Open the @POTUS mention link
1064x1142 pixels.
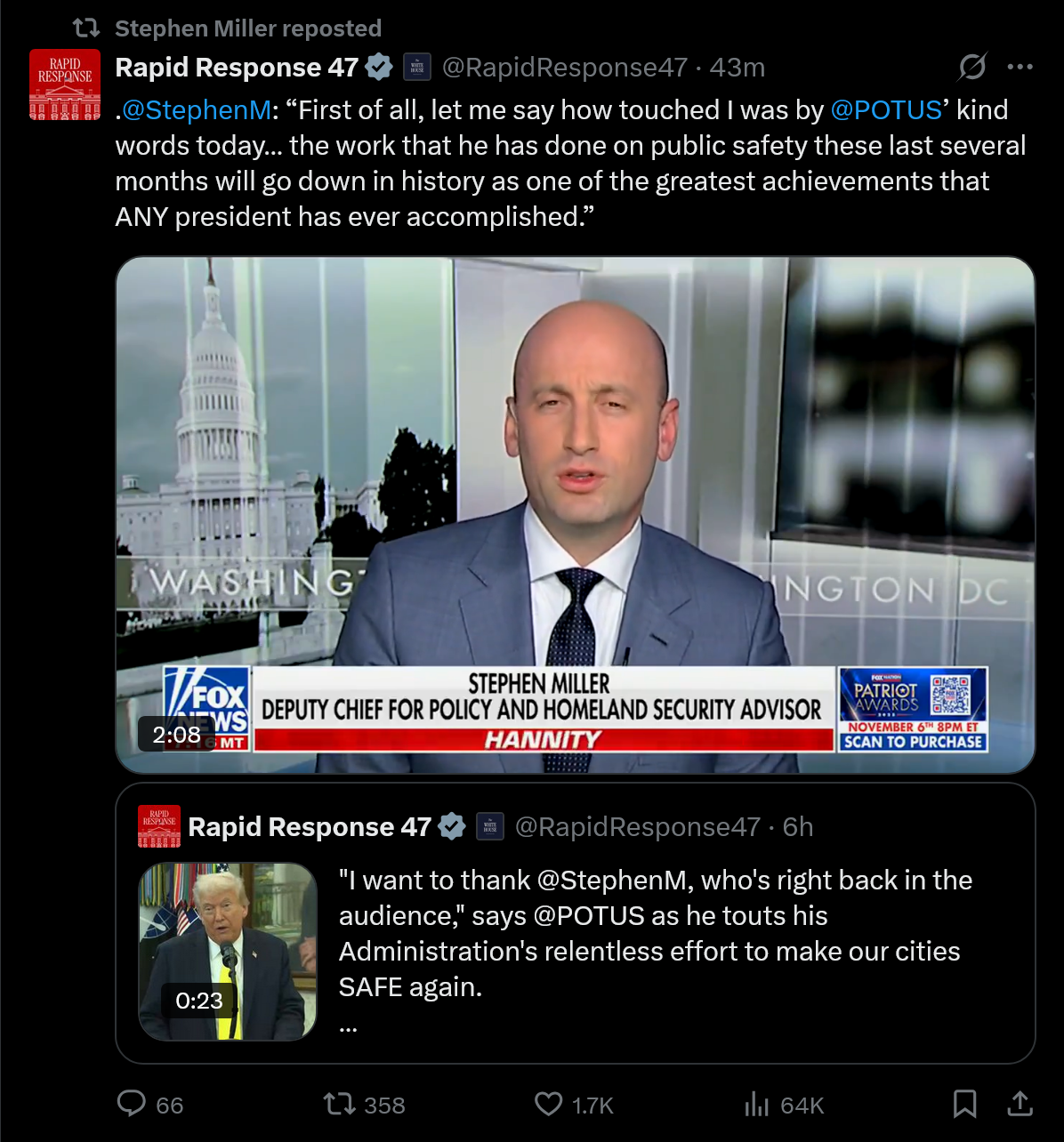click(886, 109)
